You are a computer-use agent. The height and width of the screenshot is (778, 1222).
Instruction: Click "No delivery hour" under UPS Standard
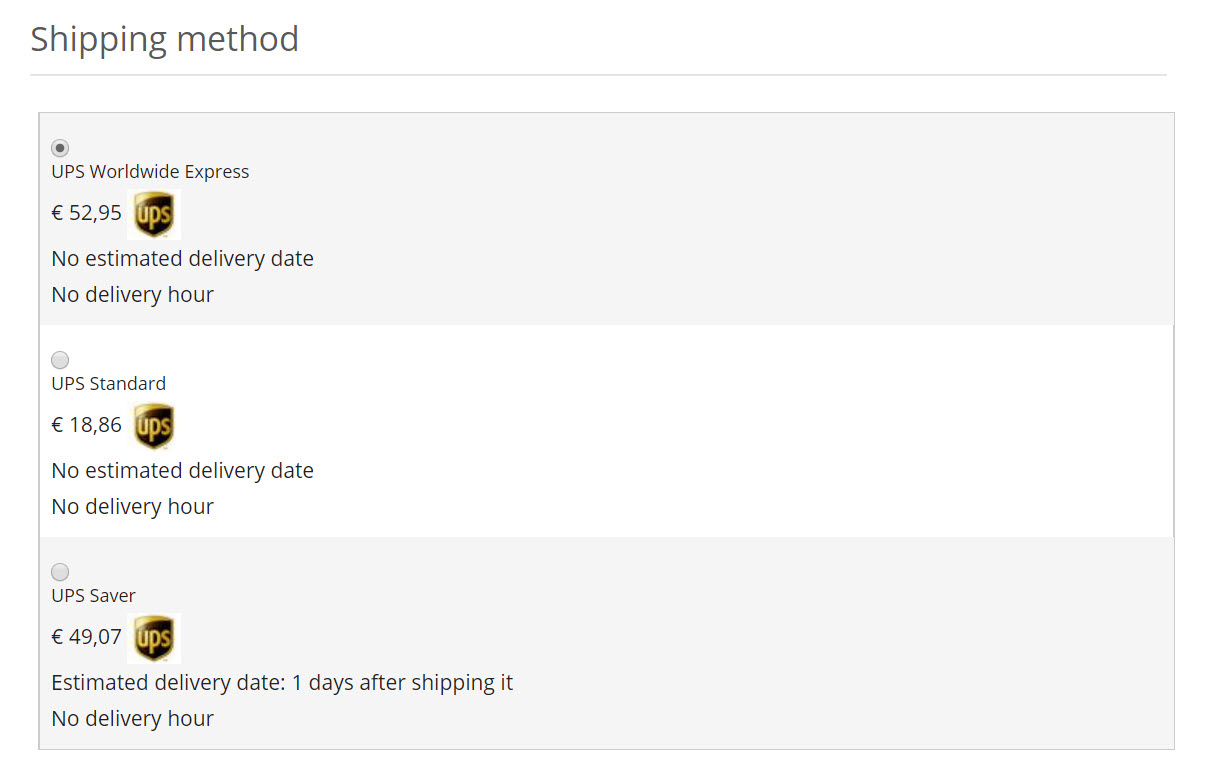(132, 507)
